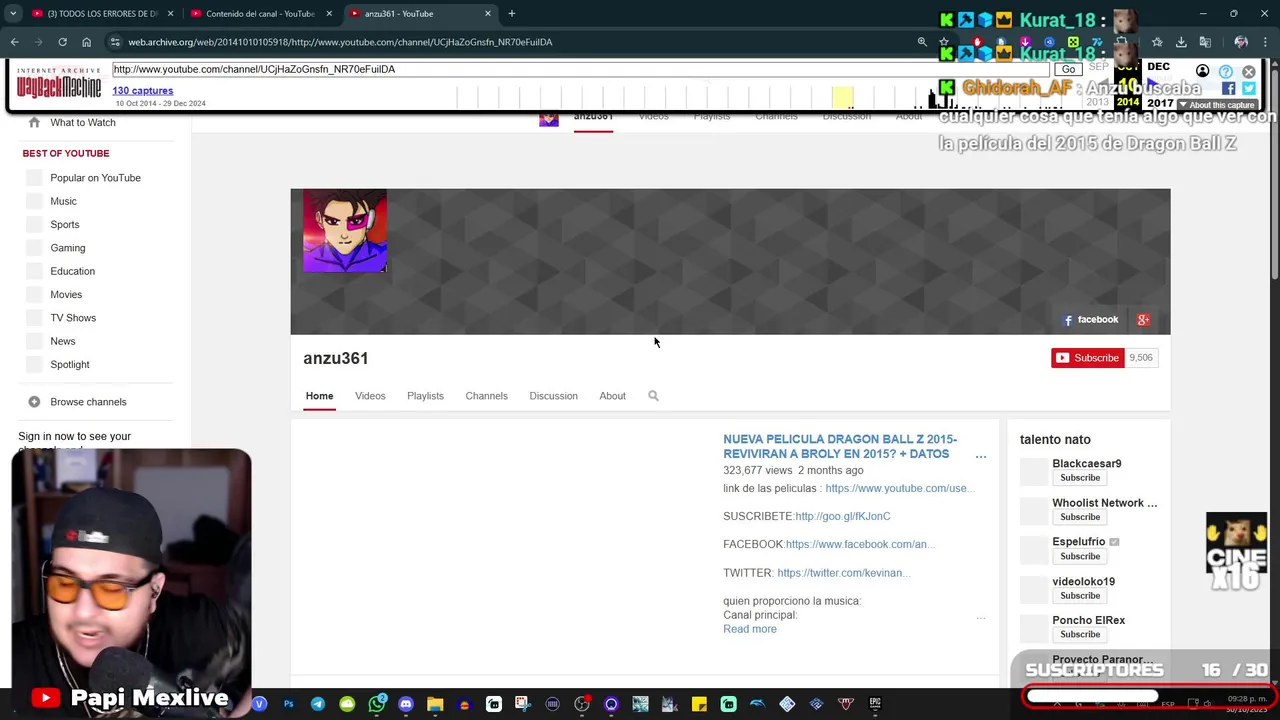The image size is (1280, 720).
Task: Subscribe to Whoolist Network channel
Action: pos(1080,517)
